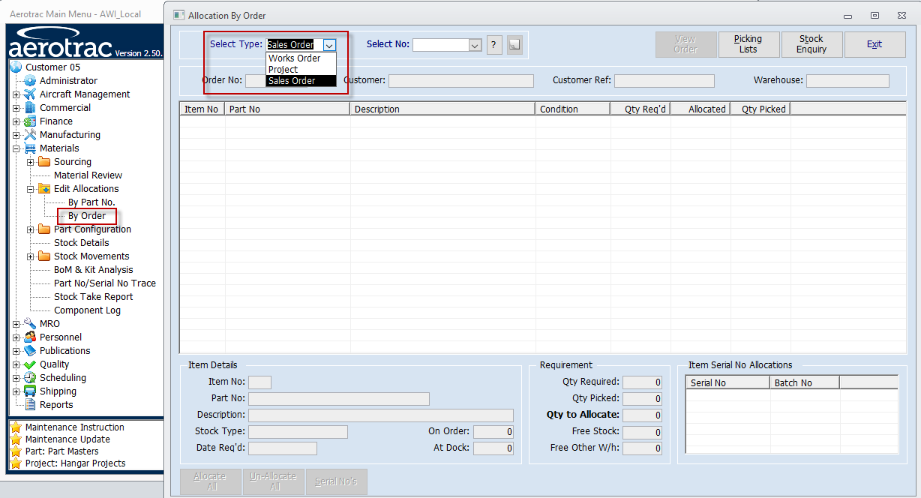921x498 pixels.
Task: Click the Manufacturing tools icon
Action: point(30,134)
